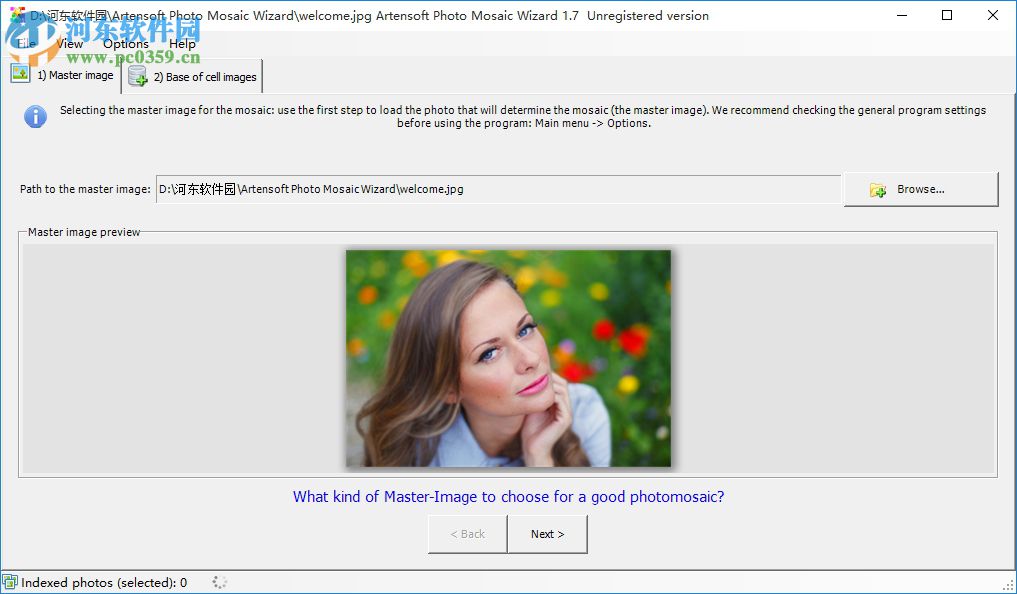
Task: Open the View menu
Action: click(68, 43)
